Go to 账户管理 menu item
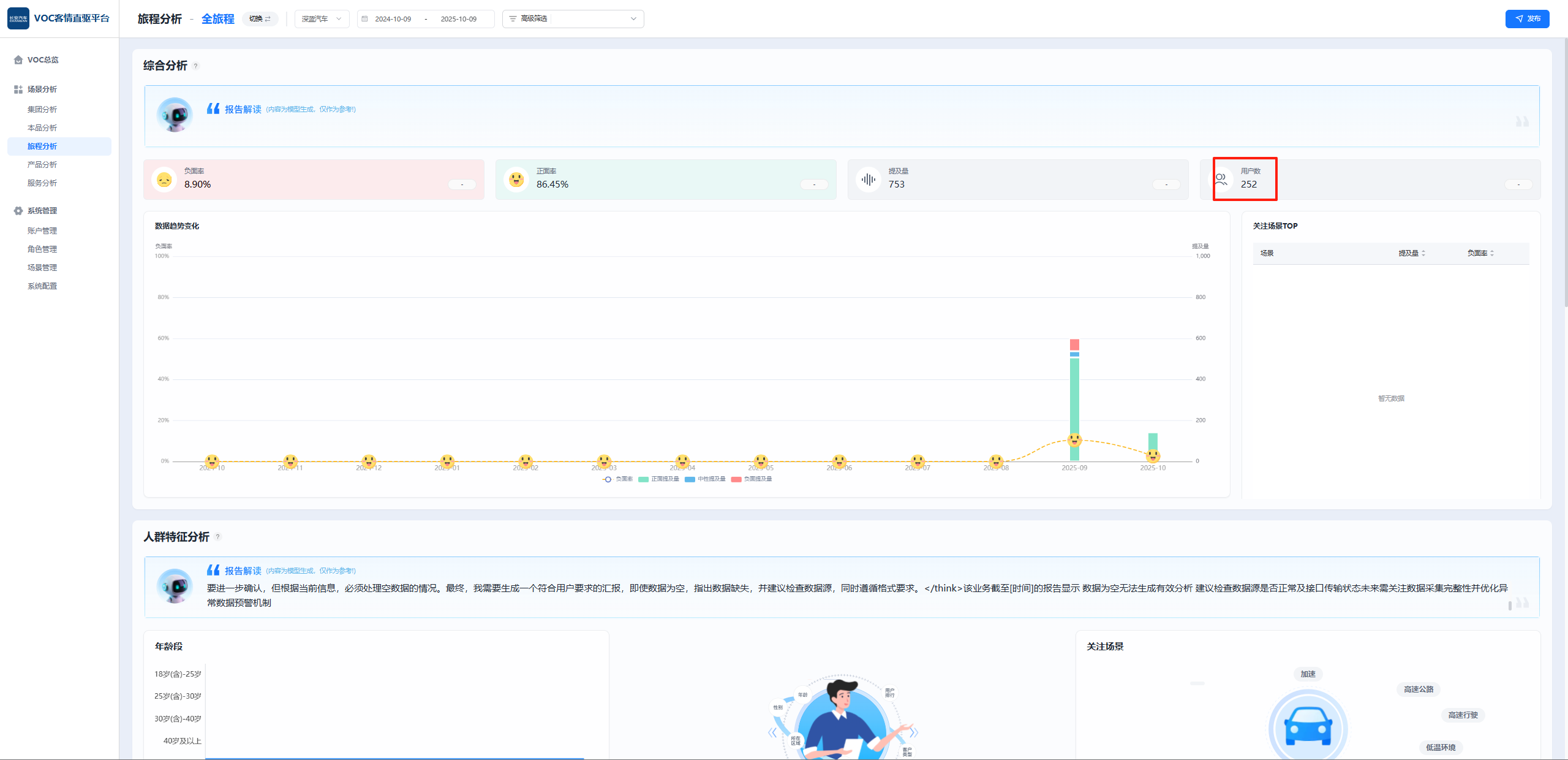The image size is (1568, 760). (x=42, y=231)
